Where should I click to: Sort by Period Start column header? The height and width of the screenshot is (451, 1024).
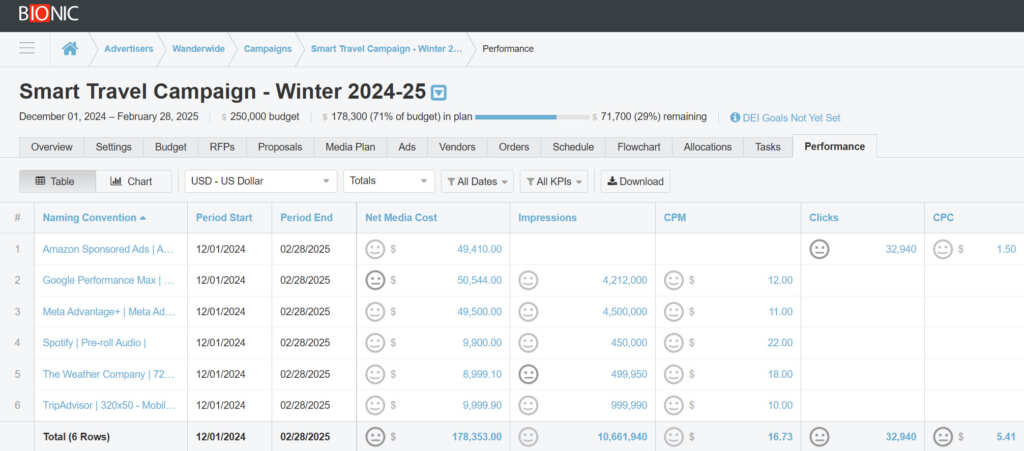pyautogui.click(x=224, y=218)
